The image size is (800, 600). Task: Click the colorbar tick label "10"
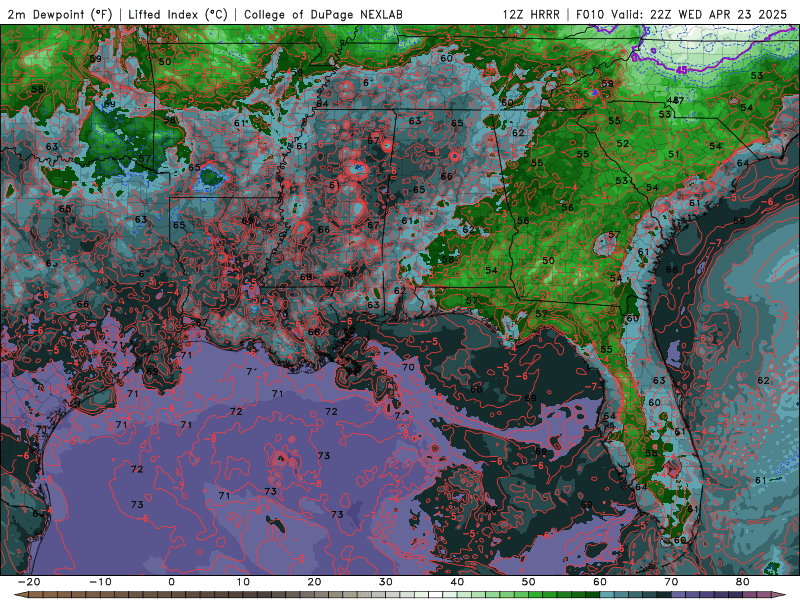pyautogui.click(x=243, y=582)
